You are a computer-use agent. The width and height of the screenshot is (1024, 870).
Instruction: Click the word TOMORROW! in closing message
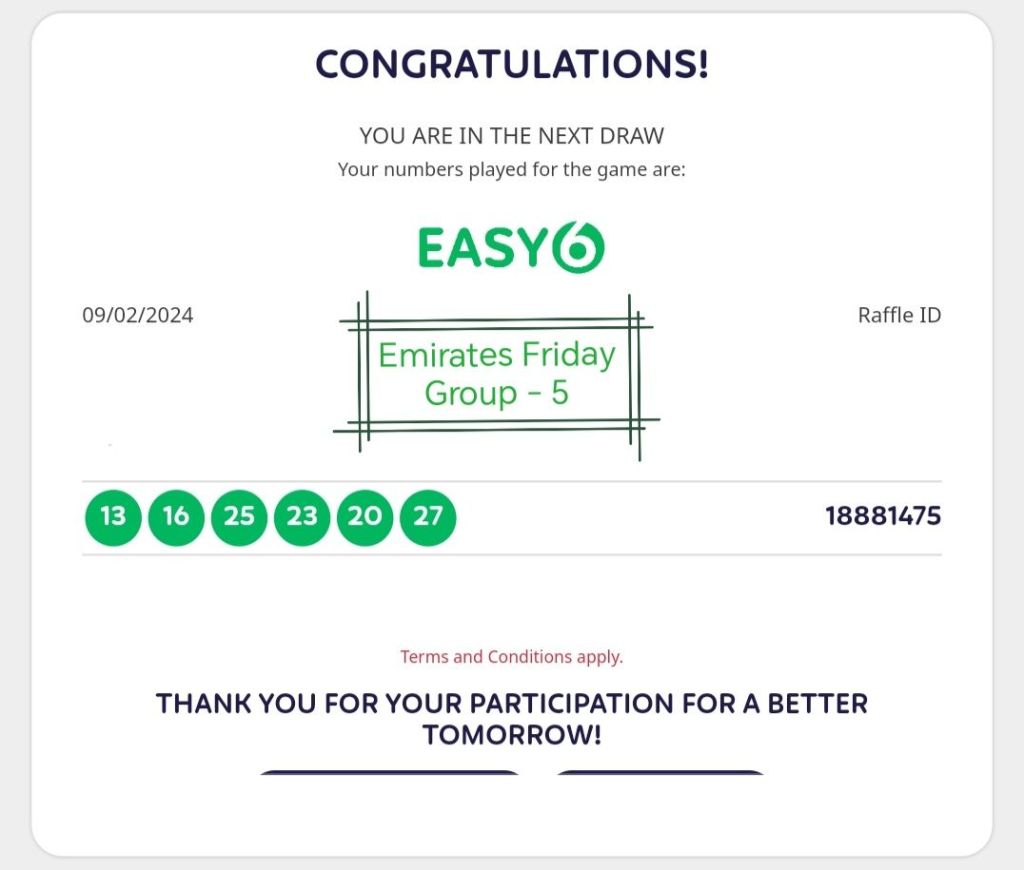pos(511,735)
